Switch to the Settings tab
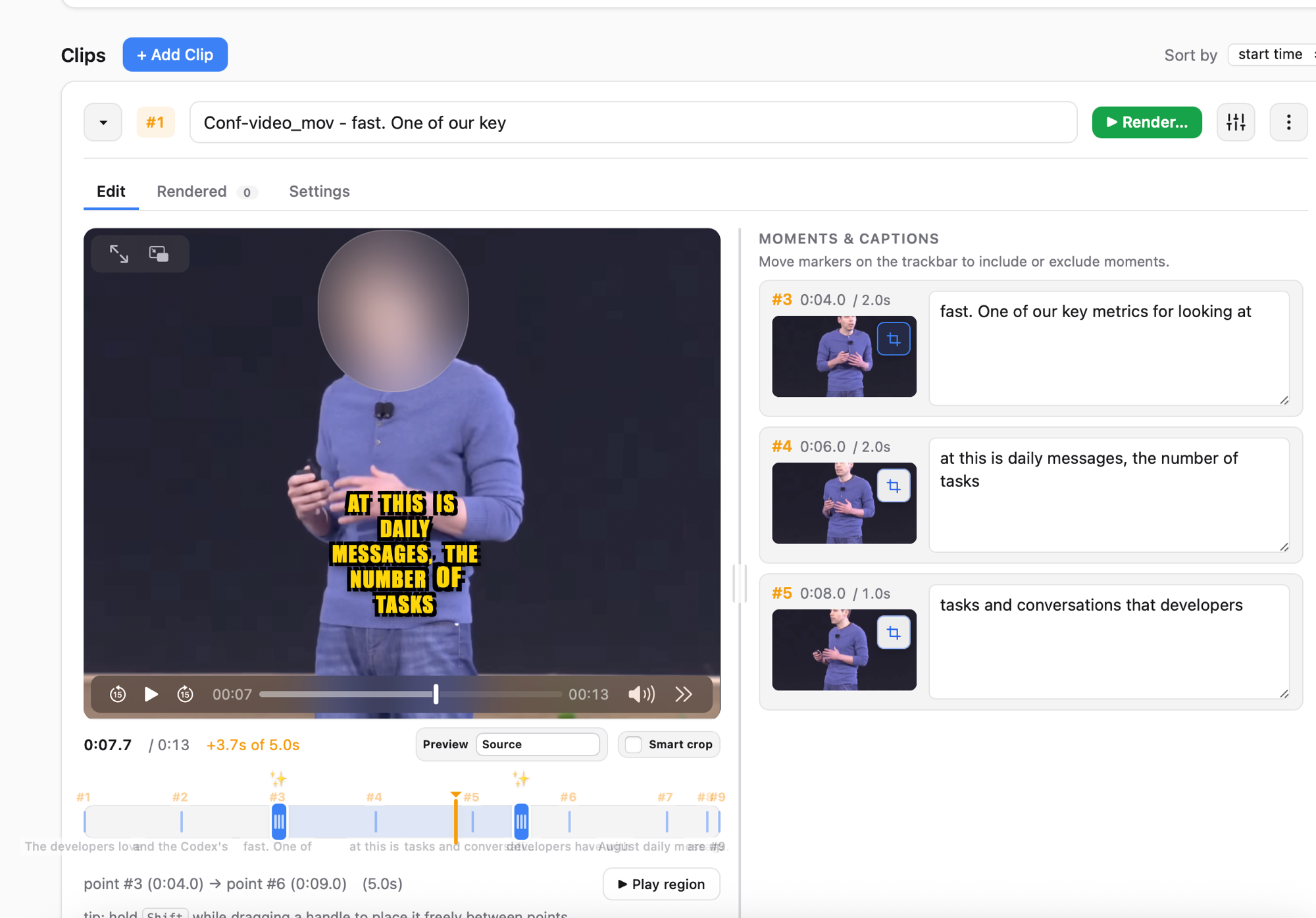 319,191
